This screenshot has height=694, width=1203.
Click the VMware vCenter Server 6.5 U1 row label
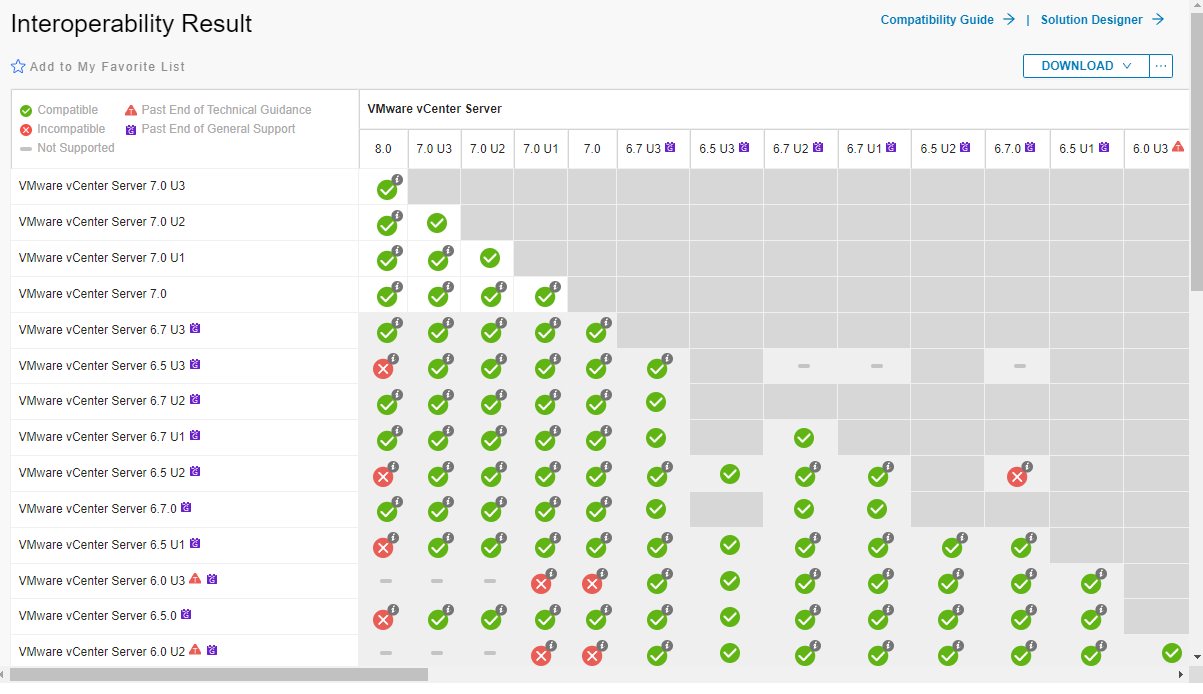point(102,544)
